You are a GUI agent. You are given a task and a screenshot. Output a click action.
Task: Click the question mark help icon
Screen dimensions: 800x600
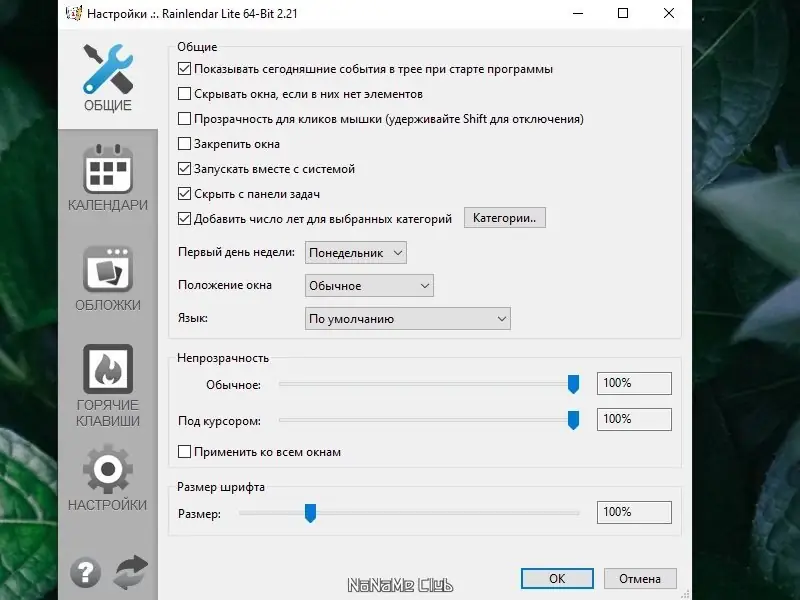[x=85, y=572]
